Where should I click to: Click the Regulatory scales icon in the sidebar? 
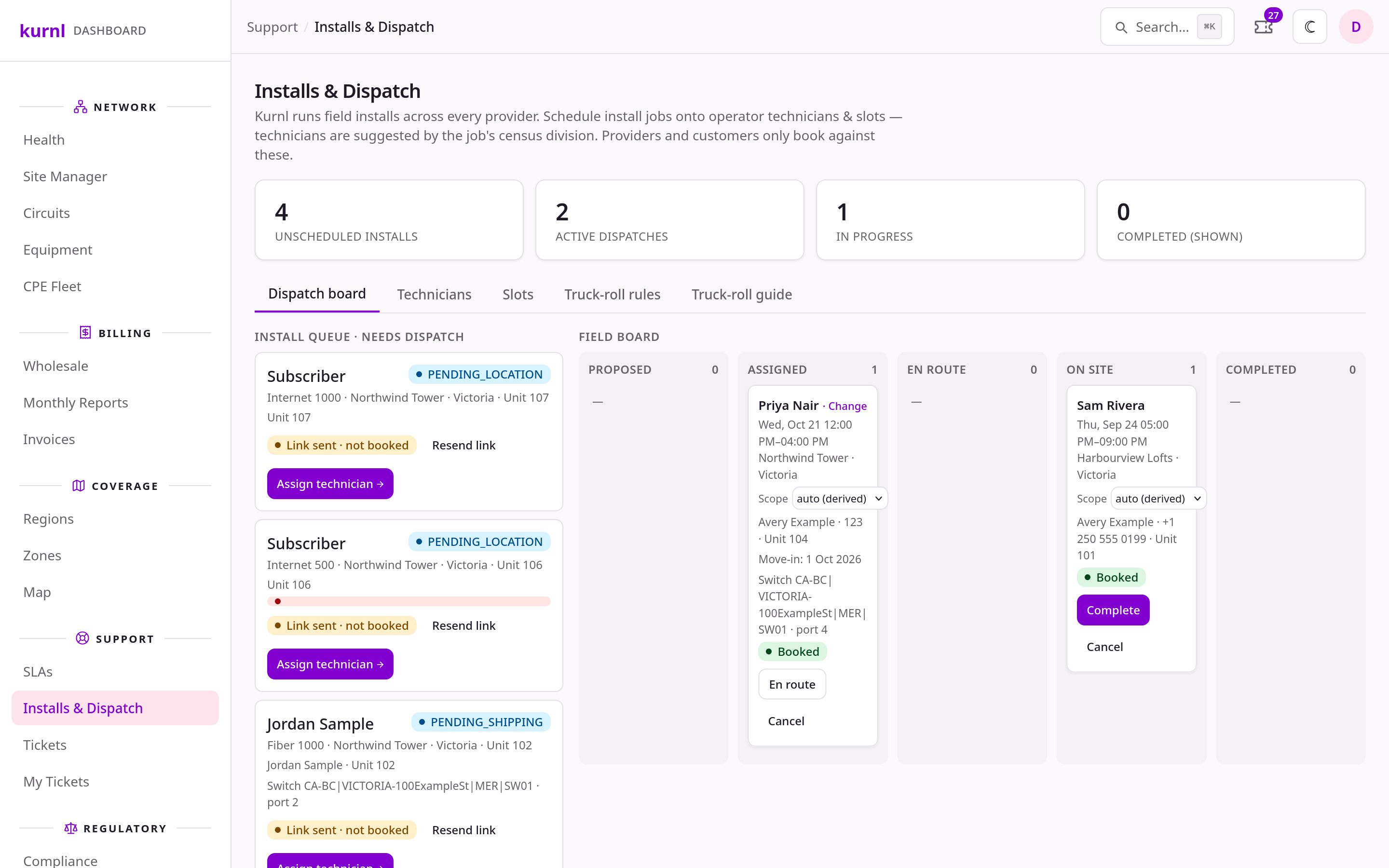coord(70,828)
